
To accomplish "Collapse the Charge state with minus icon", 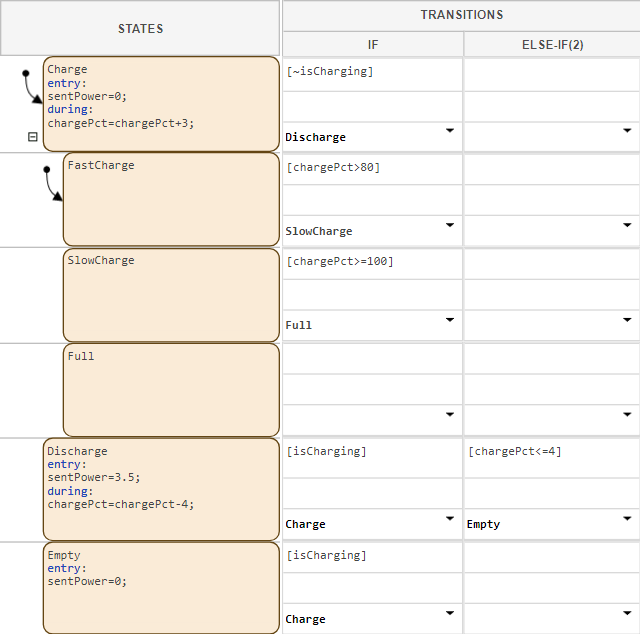I will 32,137.
